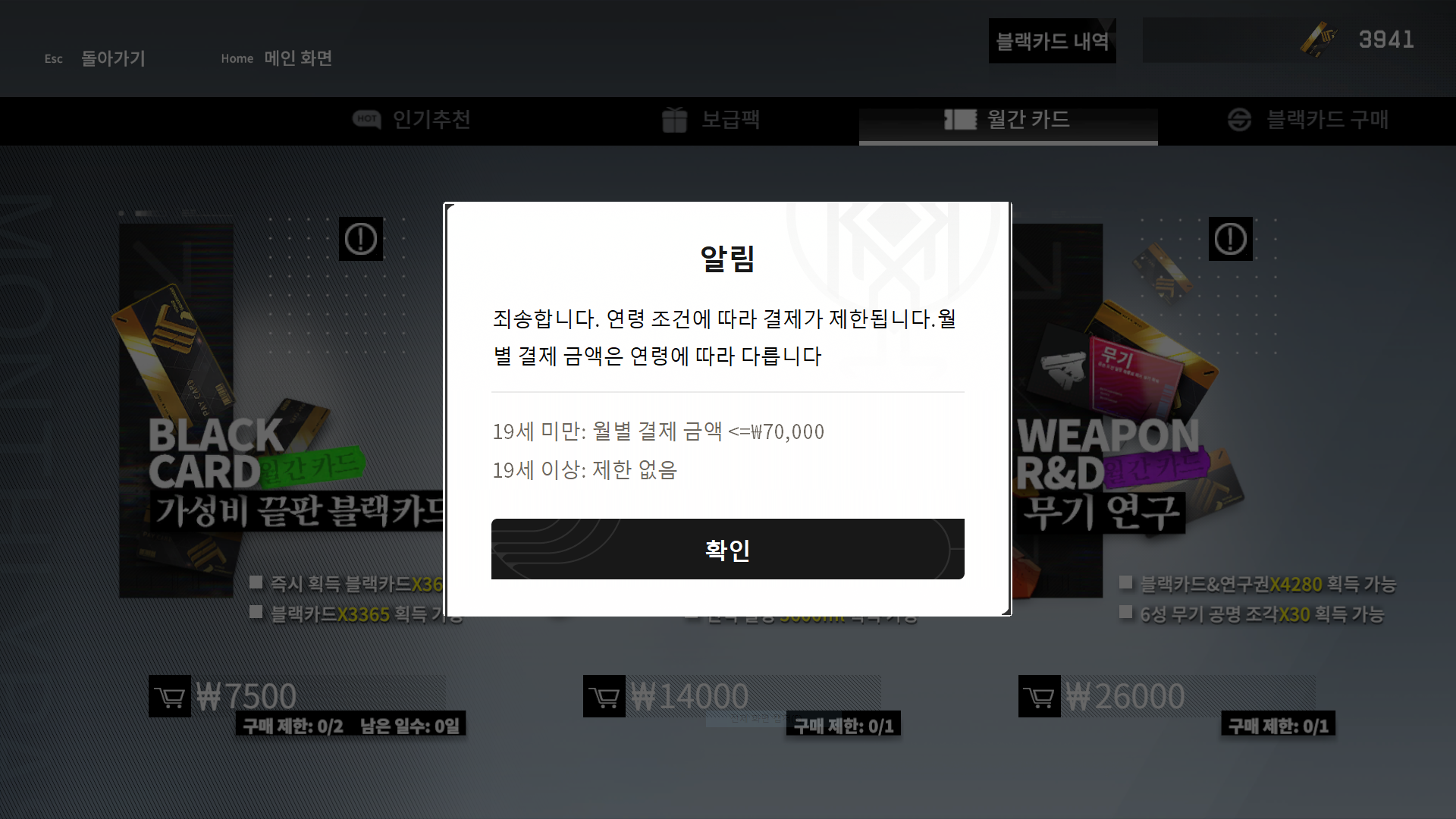Click the black card purchase coin icon

click(x=1239, y=119)
